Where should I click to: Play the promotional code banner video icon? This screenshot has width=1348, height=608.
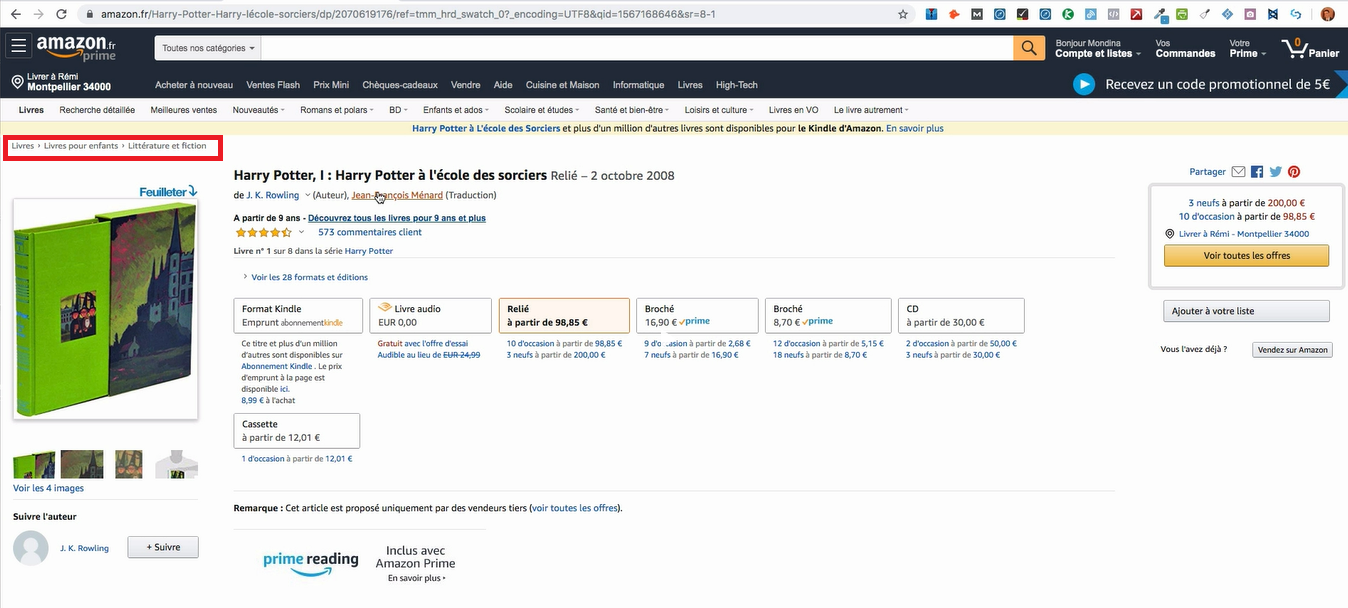click(x=1084, y=85)
